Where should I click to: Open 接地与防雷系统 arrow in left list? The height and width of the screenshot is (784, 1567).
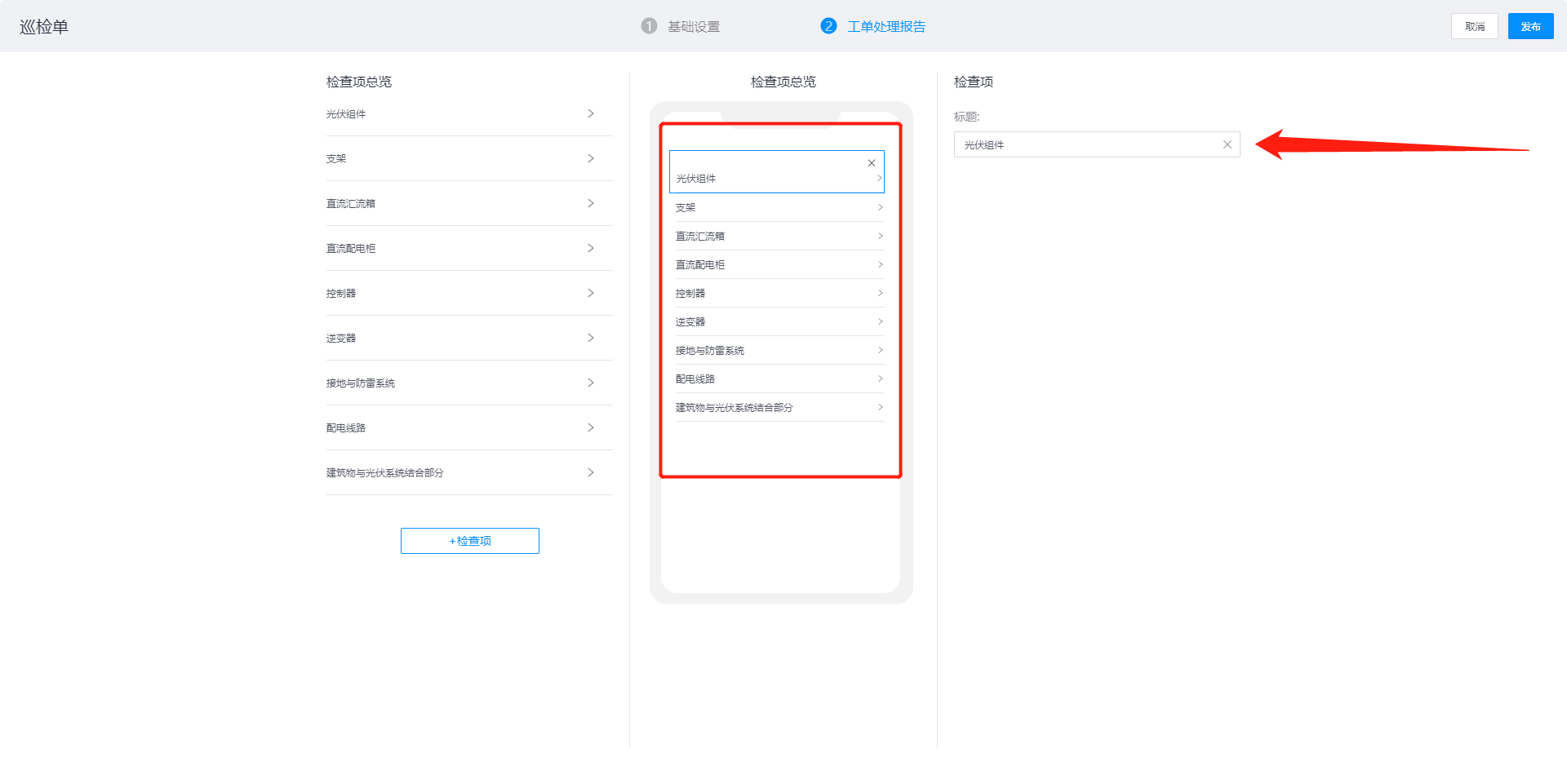click(x=591, y=383)
